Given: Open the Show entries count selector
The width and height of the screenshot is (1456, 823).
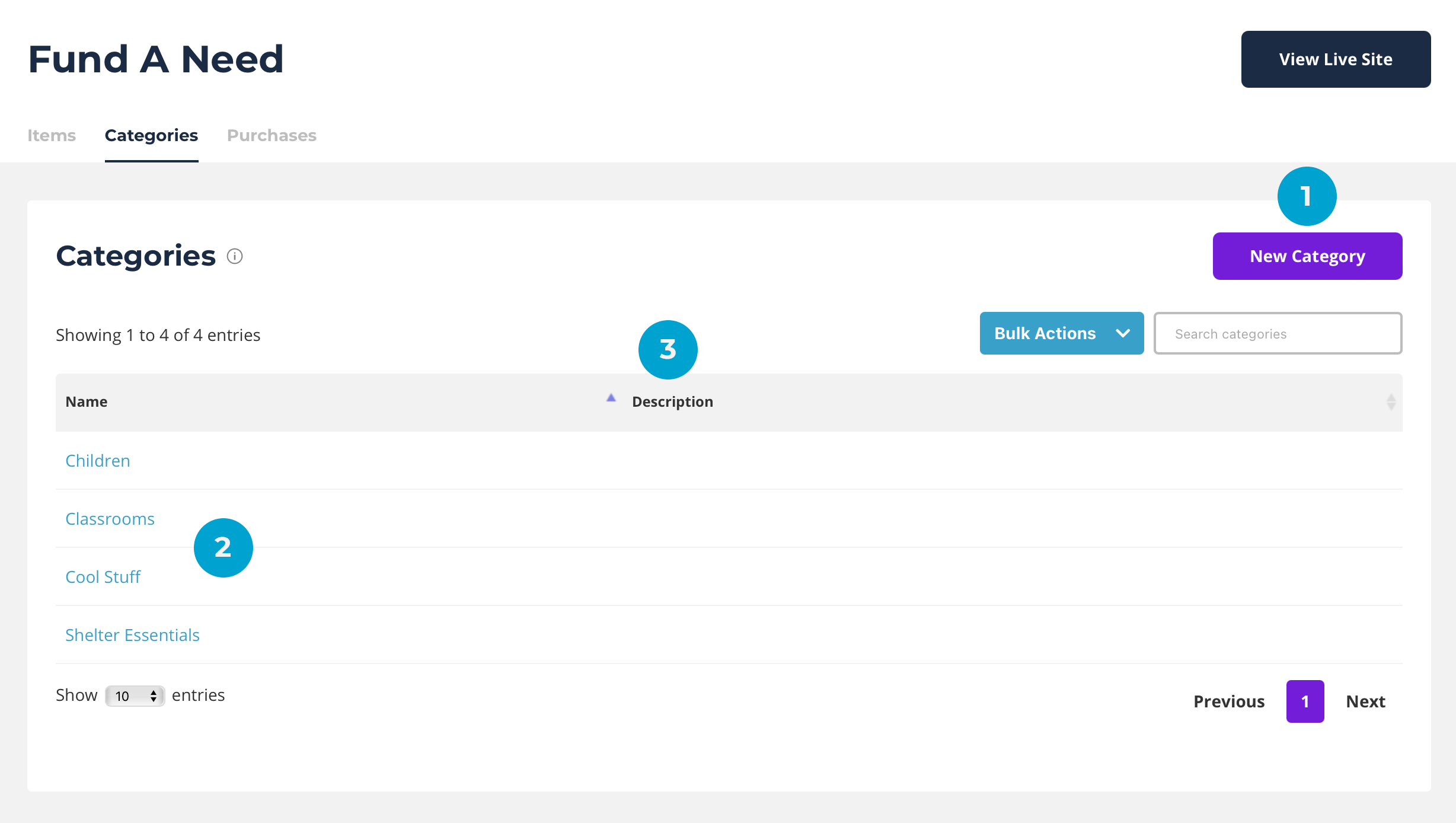Looking at the screenshot, I should pyautogui.click(x=135, y=696).
